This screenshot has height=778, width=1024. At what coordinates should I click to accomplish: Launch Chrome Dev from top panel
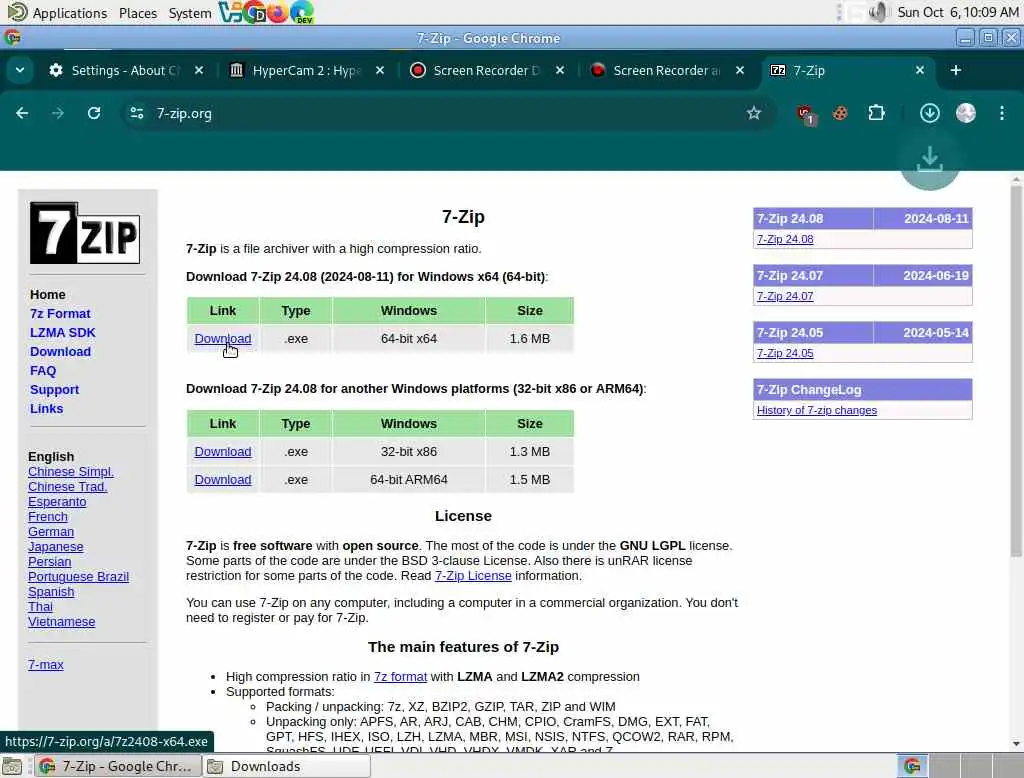tap(254, 12)
